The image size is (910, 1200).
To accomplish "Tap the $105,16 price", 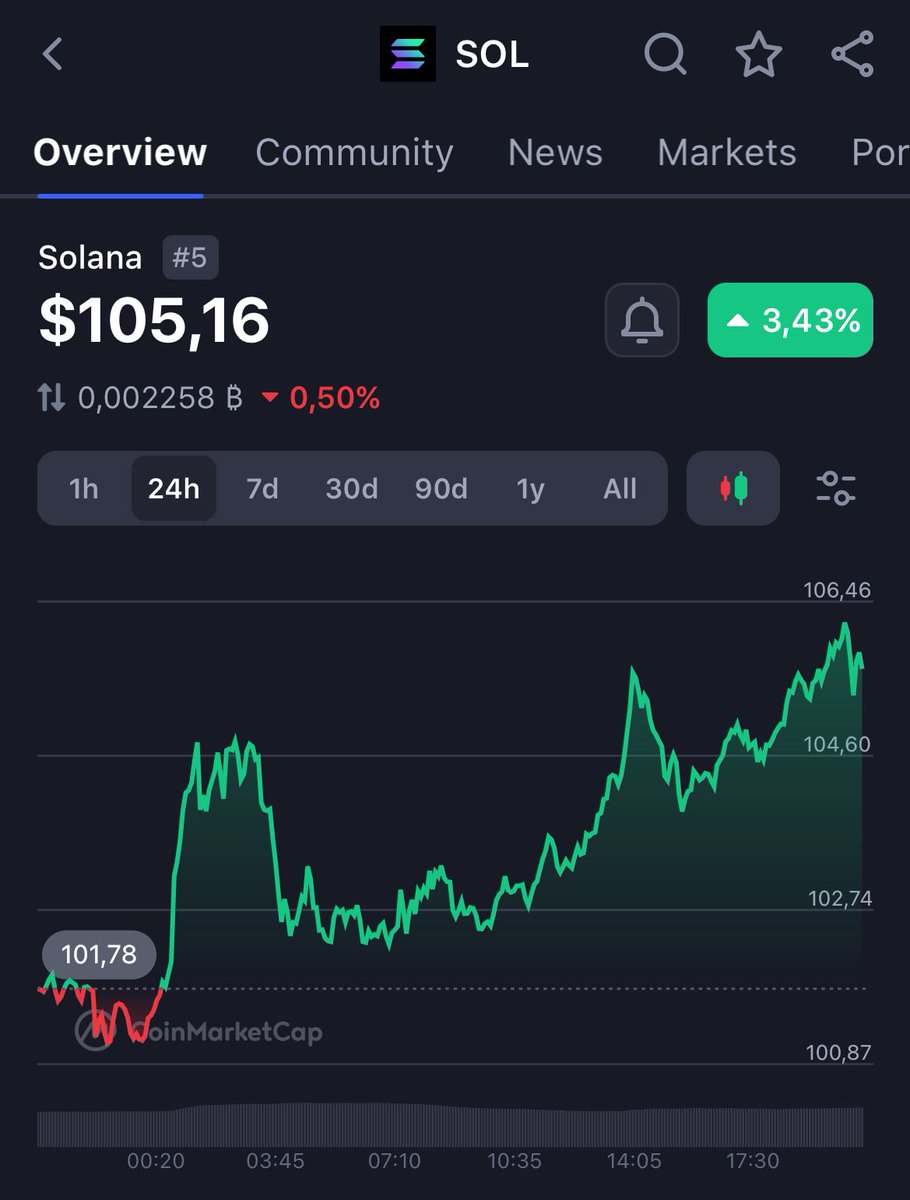I will point(154,321).
